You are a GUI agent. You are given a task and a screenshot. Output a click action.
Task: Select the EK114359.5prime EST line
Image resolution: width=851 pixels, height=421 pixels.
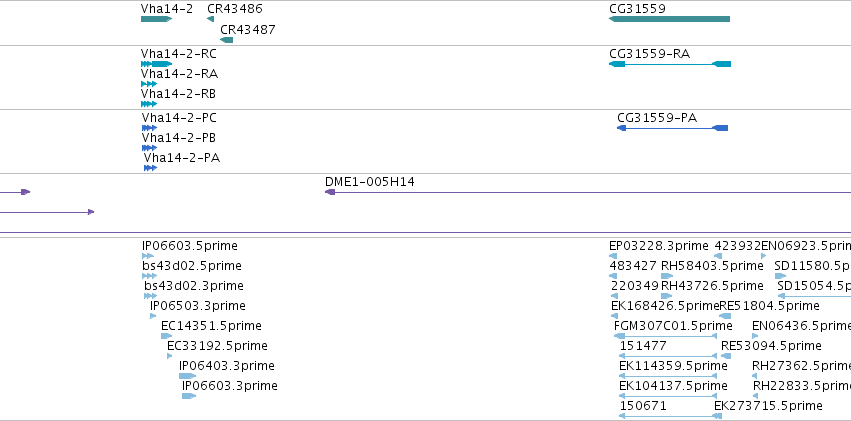pos(668,376)
